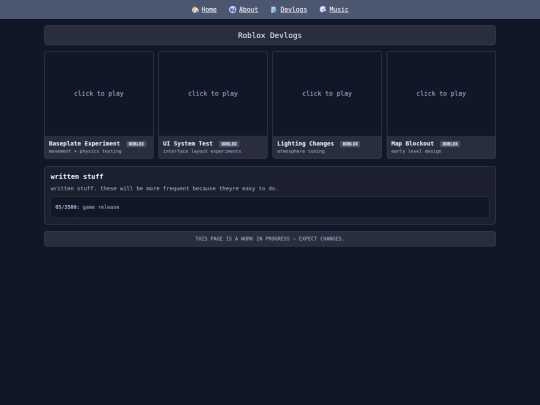Click the notebook icon beside Devlogs
This screenshot has width=540, height=405.
coord(274,10)
